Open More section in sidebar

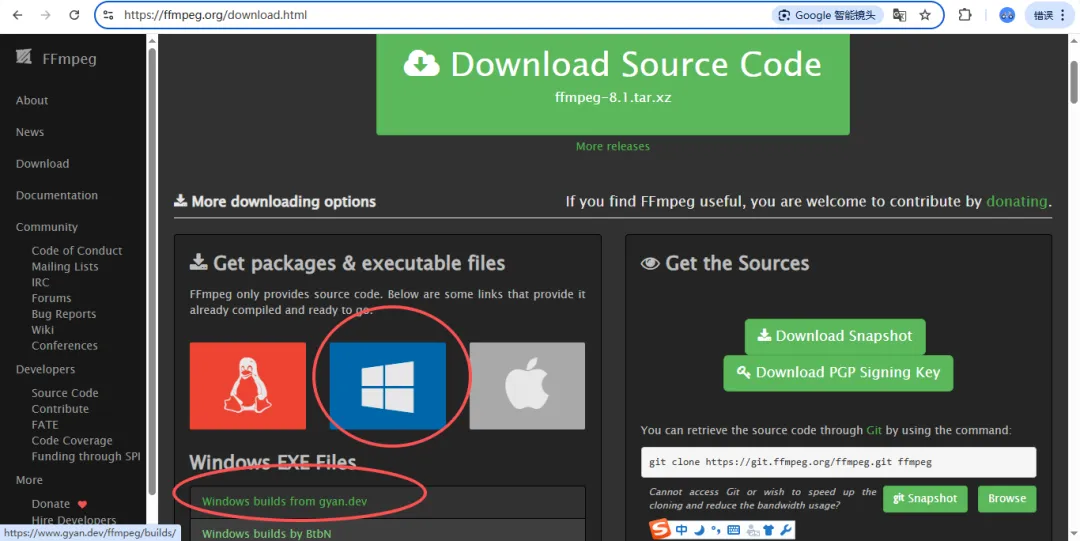[x=29, y=480]
